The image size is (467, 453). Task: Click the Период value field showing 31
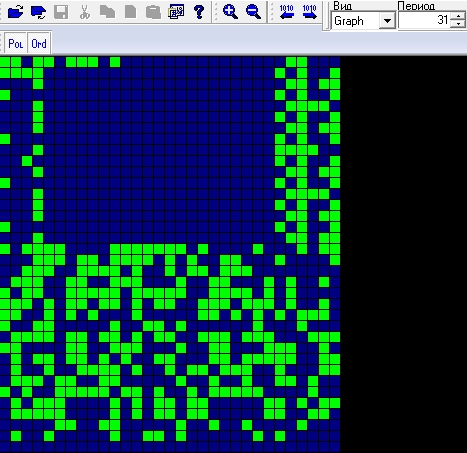[x=424, y=20]
